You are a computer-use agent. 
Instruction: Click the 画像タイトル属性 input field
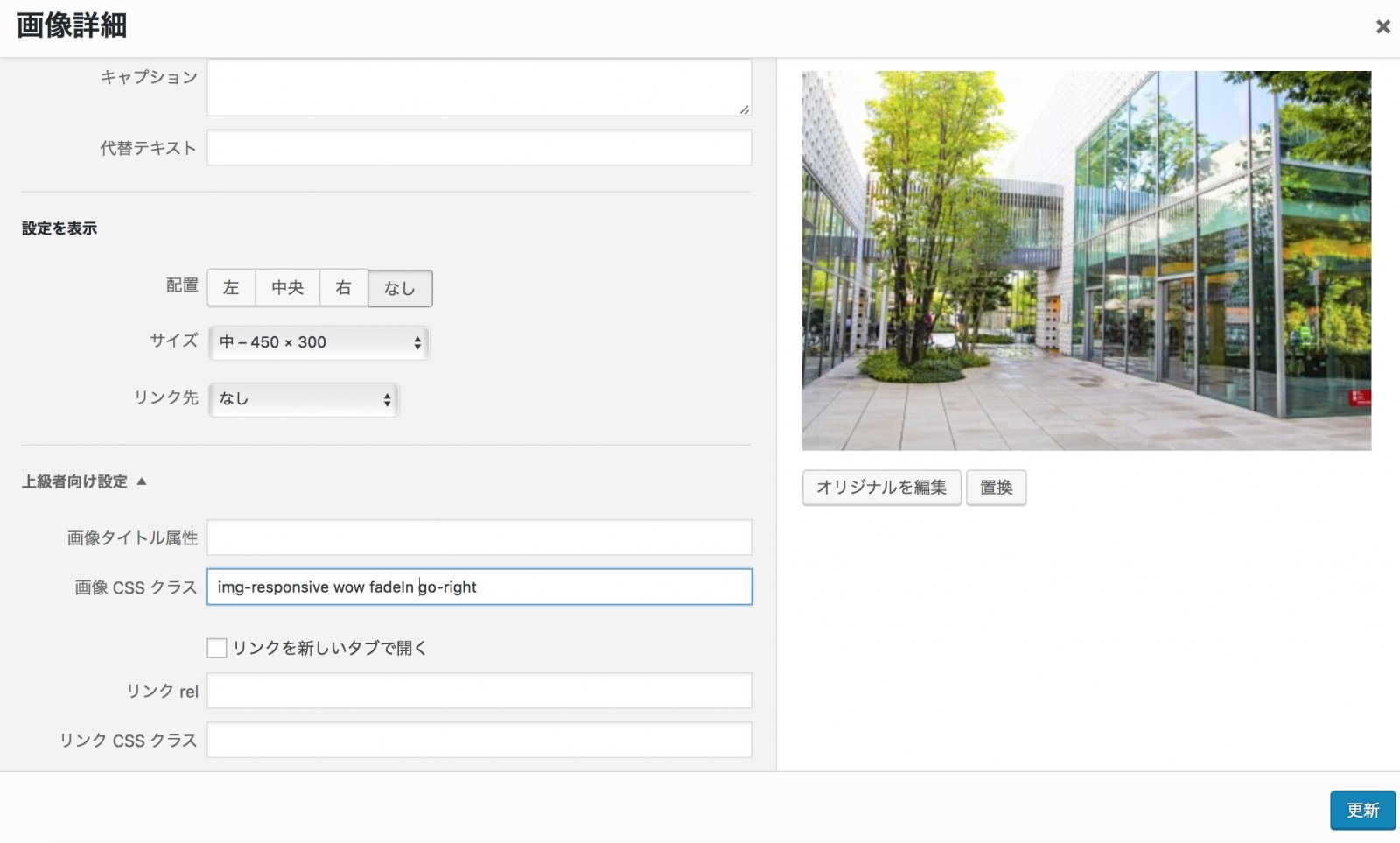click(479, 537)
